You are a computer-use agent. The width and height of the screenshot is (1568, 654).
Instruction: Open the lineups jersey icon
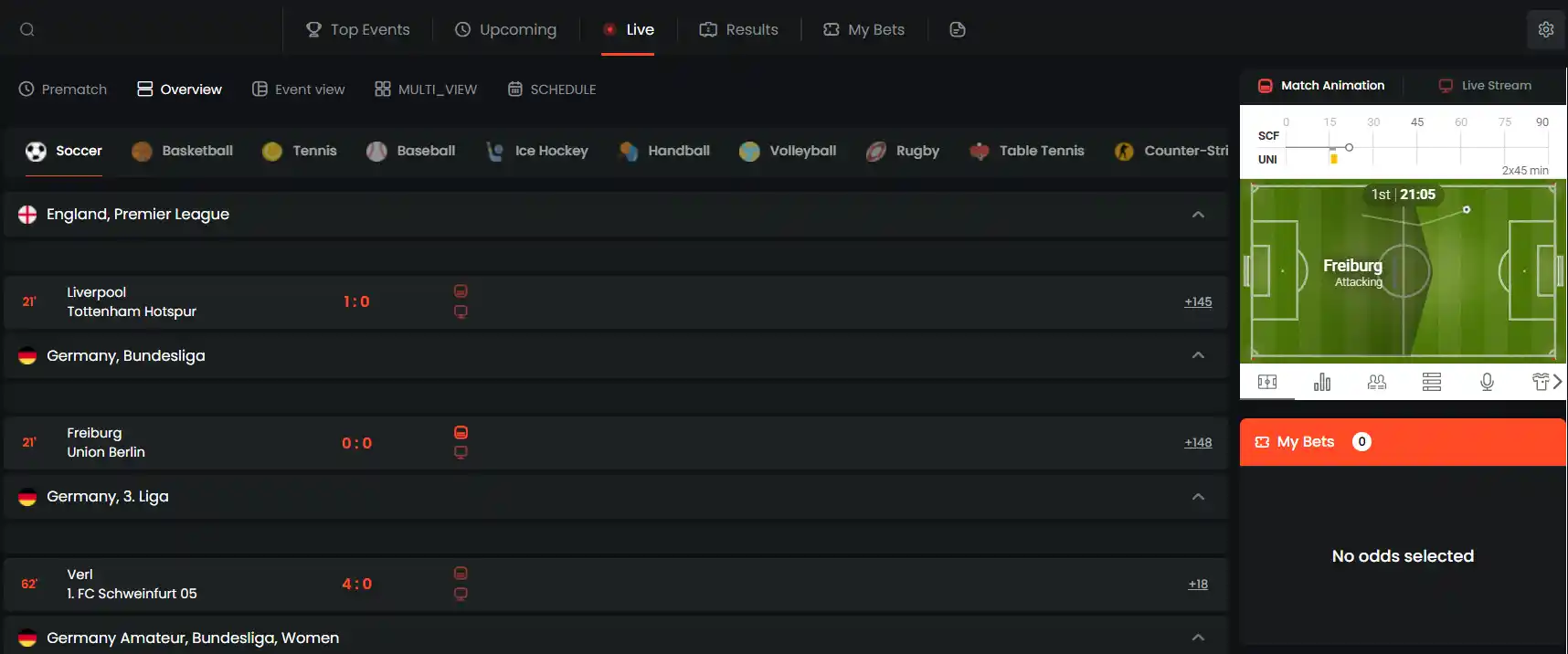coord(1541,382)
